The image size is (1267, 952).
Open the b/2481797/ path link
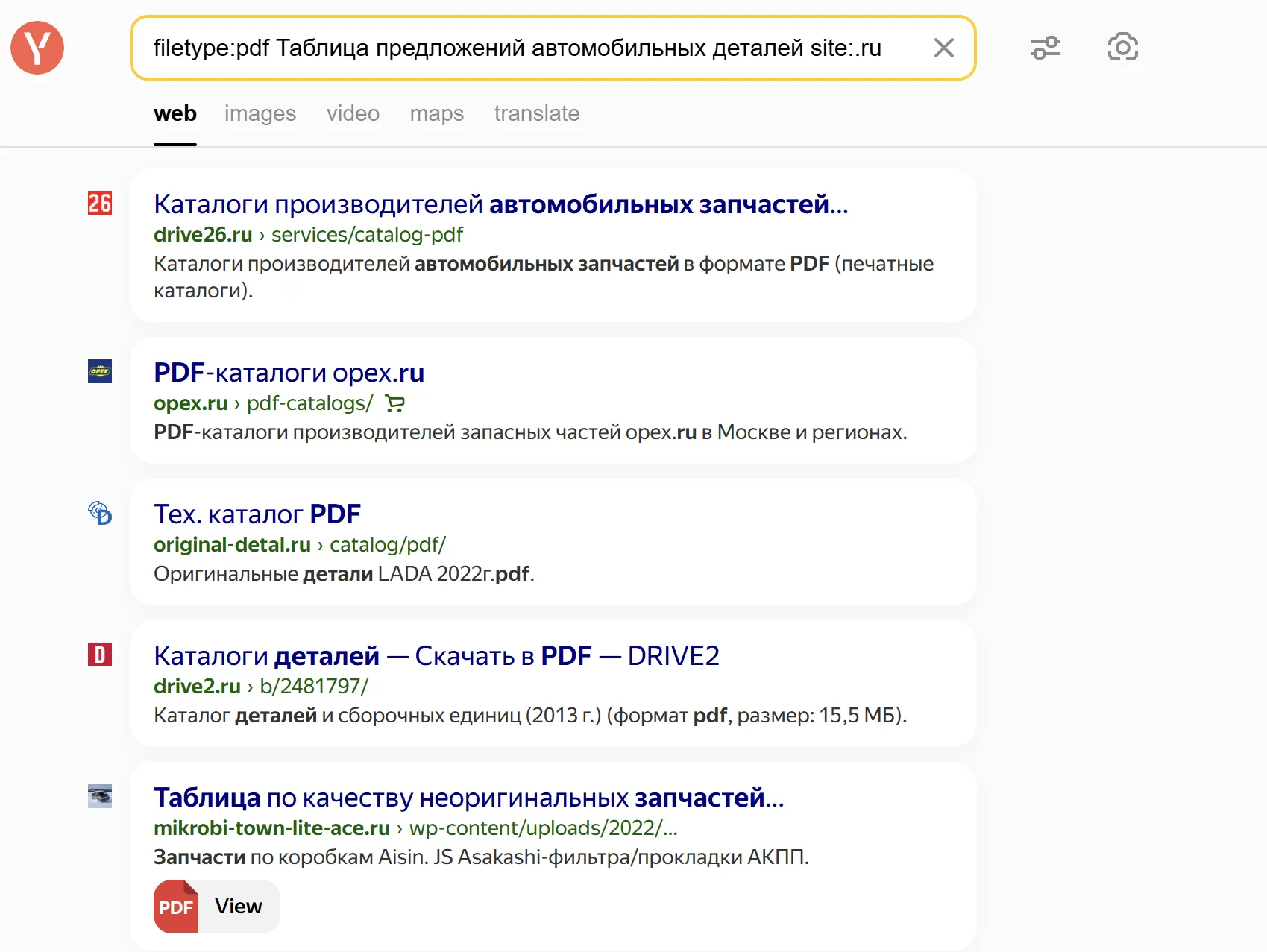point(314,686)
